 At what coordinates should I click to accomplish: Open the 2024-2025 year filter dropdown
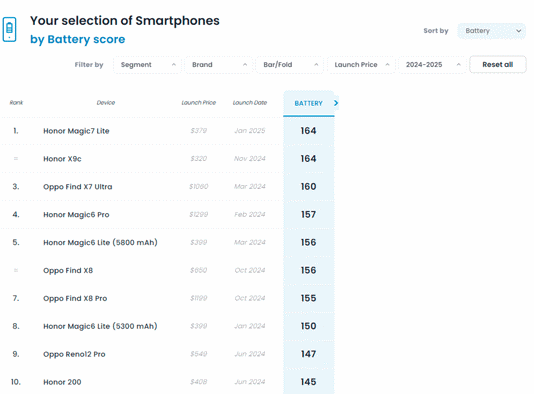(433, 65)
